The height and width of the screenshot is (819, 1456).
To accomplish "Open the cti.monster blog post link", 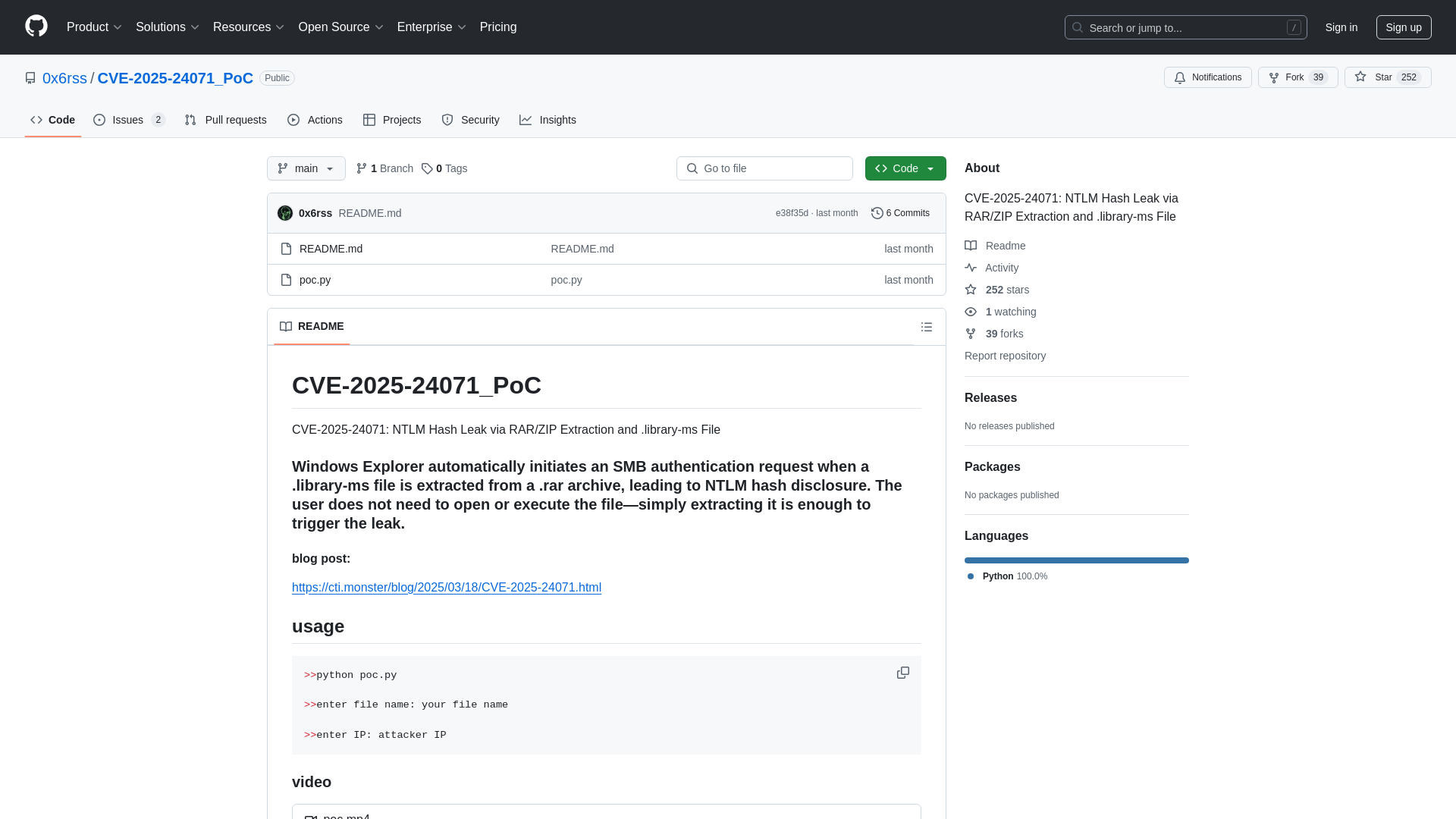I will [447, 587].
